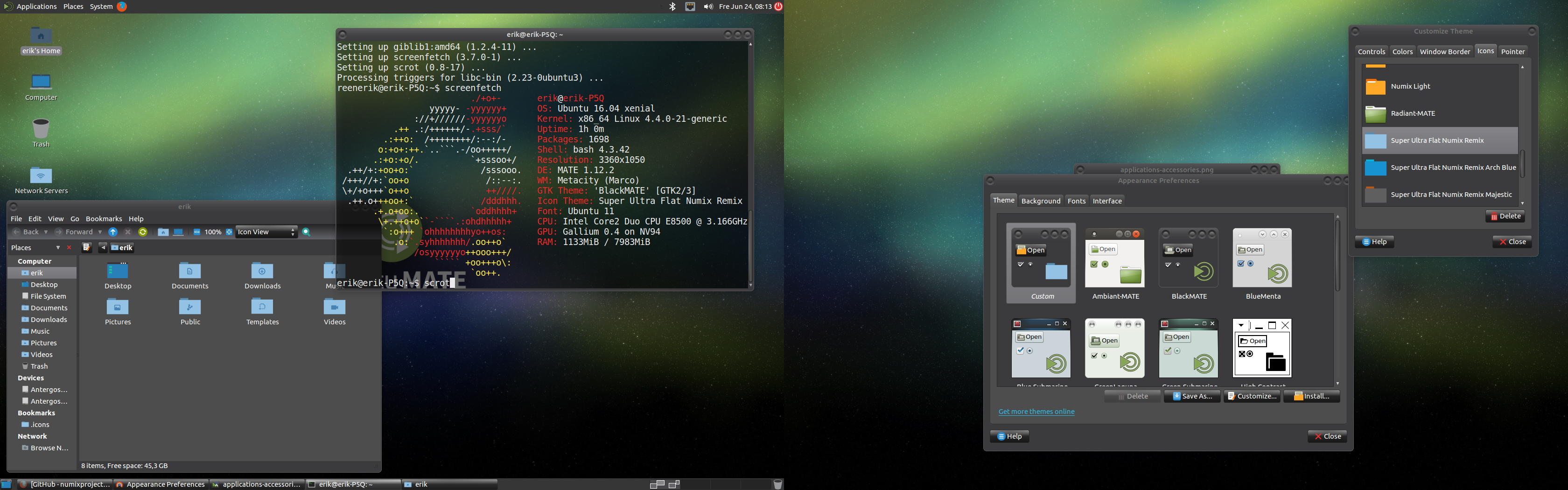Toggle text location entry edit icon
The image size is (1568, 490).
[86, 247]
